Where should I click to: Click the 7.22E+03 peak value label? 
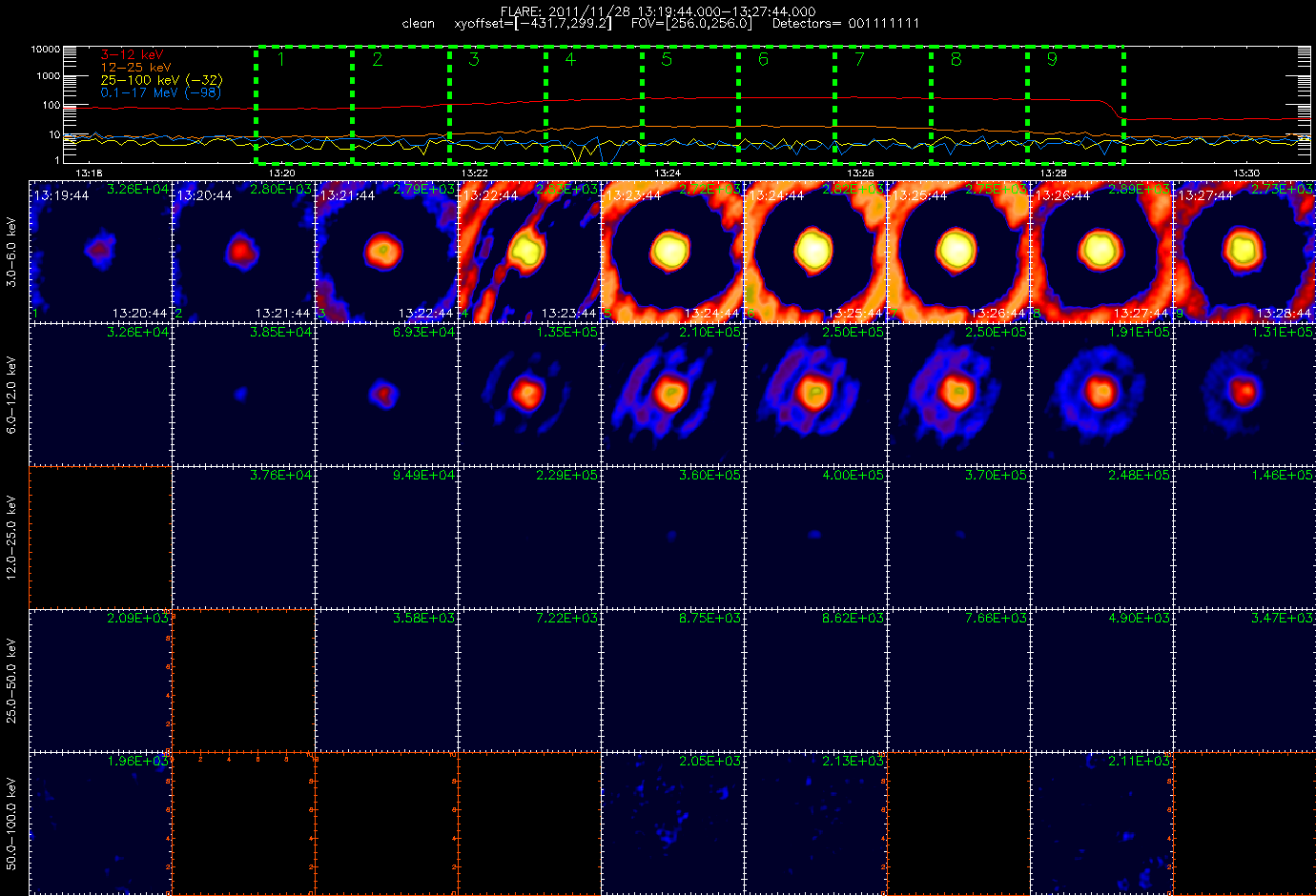[566, 618]
